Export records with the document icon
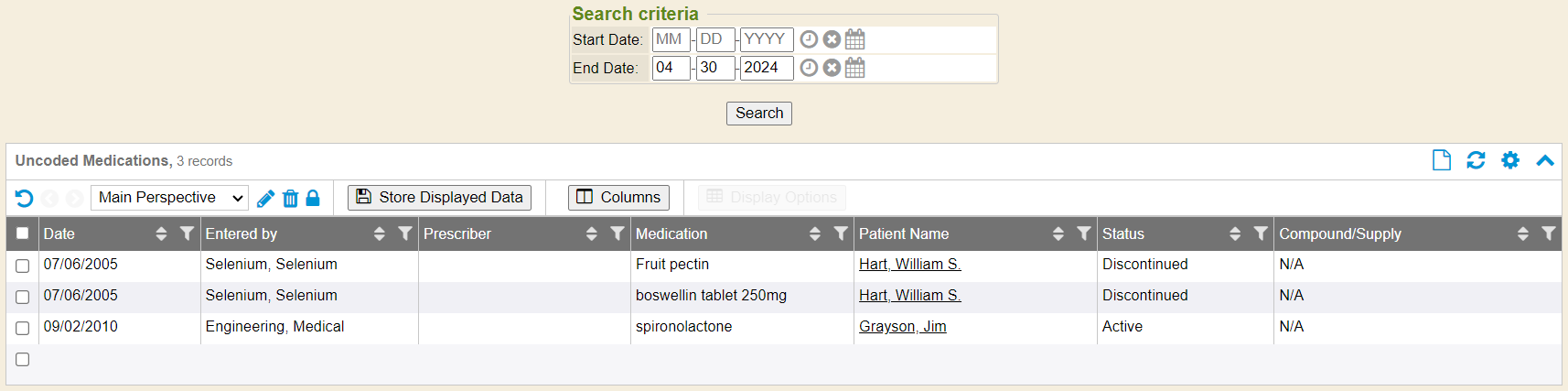This screenshot has width=1568, height=391. (1442, 160)
